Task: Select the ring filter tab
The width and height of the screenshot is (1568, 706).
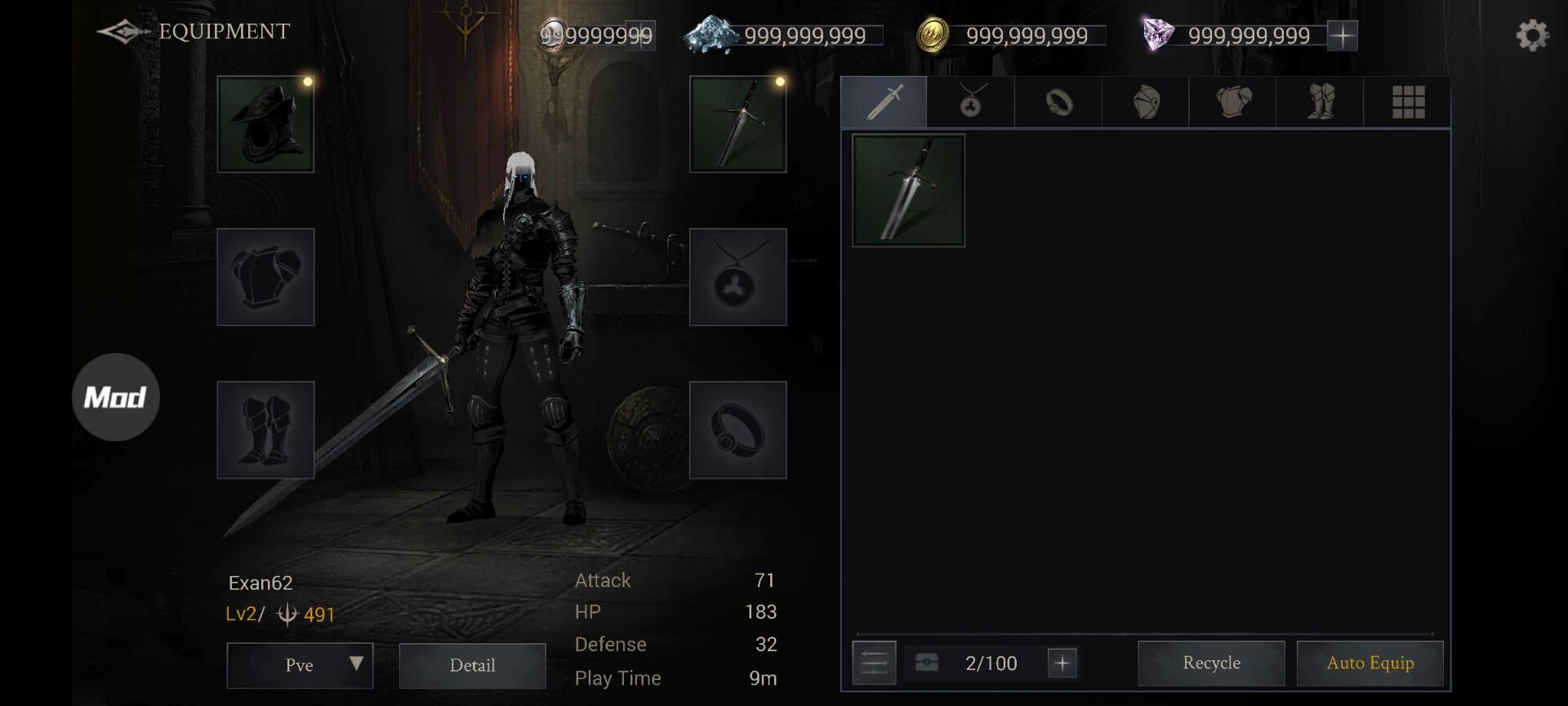Action: 1058,102
